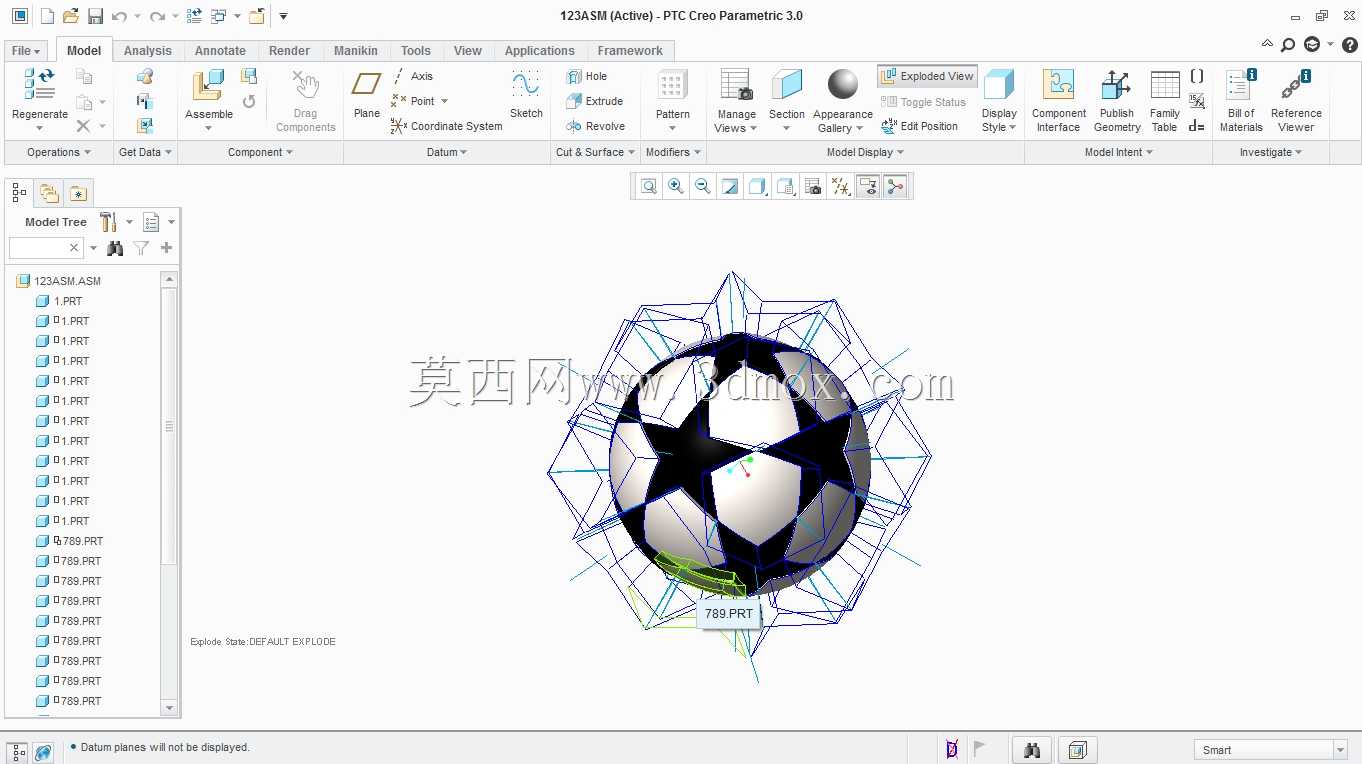
Task: Switch to the Render tab
Action: [289, 51]
